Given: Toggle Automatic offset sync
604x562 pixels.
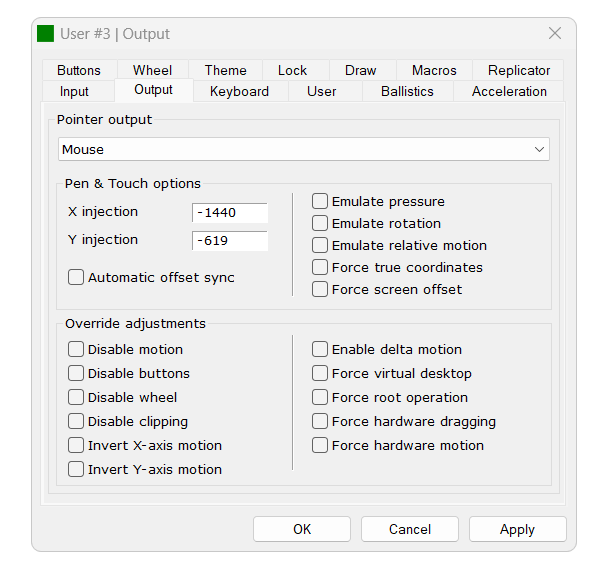Looking at the screenshot, I should point(76,278).
